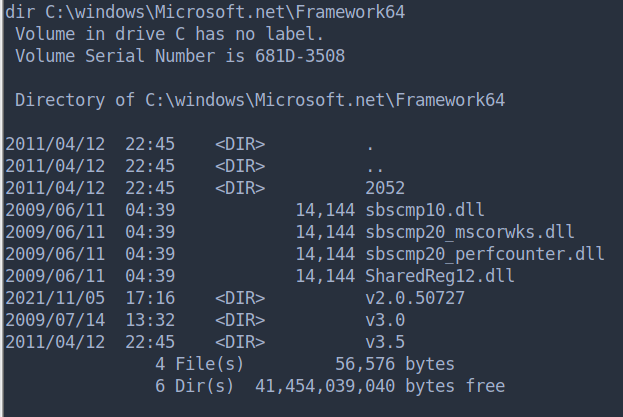Click the 2052 directory name
The width and height of the screenshot is (623, 417).
[384, 188]
